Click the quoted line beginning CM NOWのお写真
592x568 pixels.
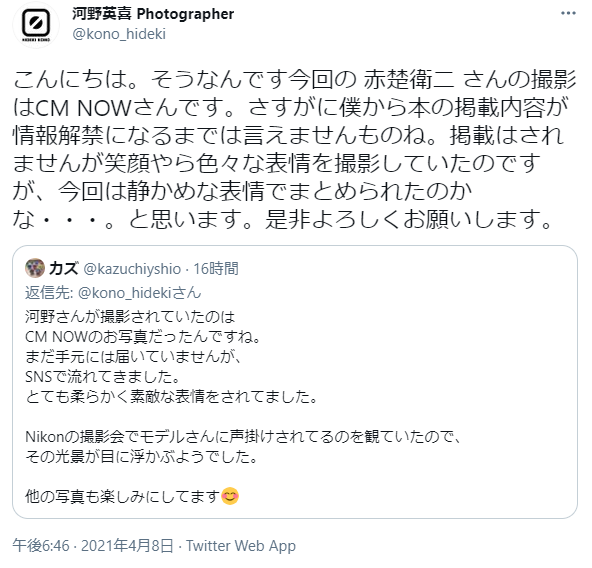(143, 336)
